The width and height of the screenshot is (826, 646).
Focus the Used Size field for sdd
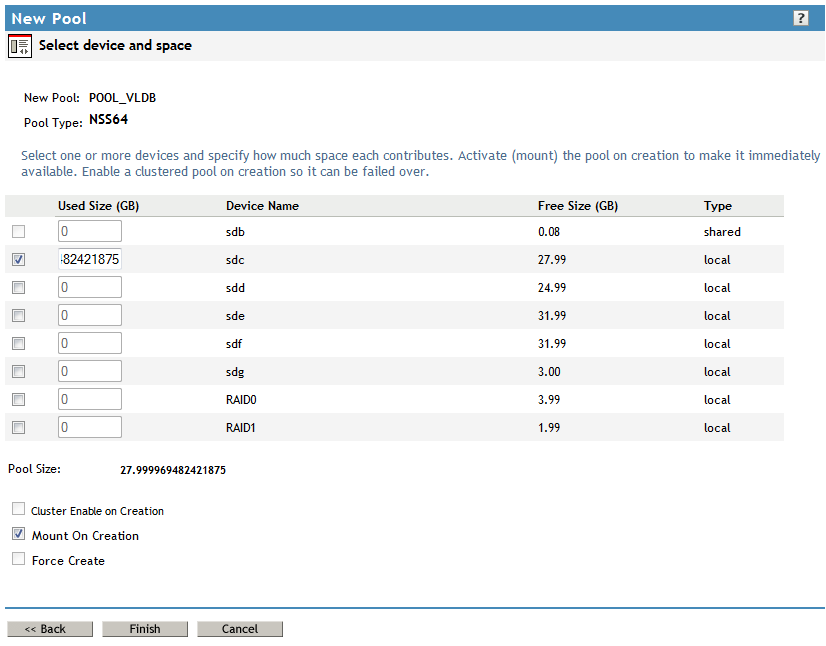coord(90,287)
